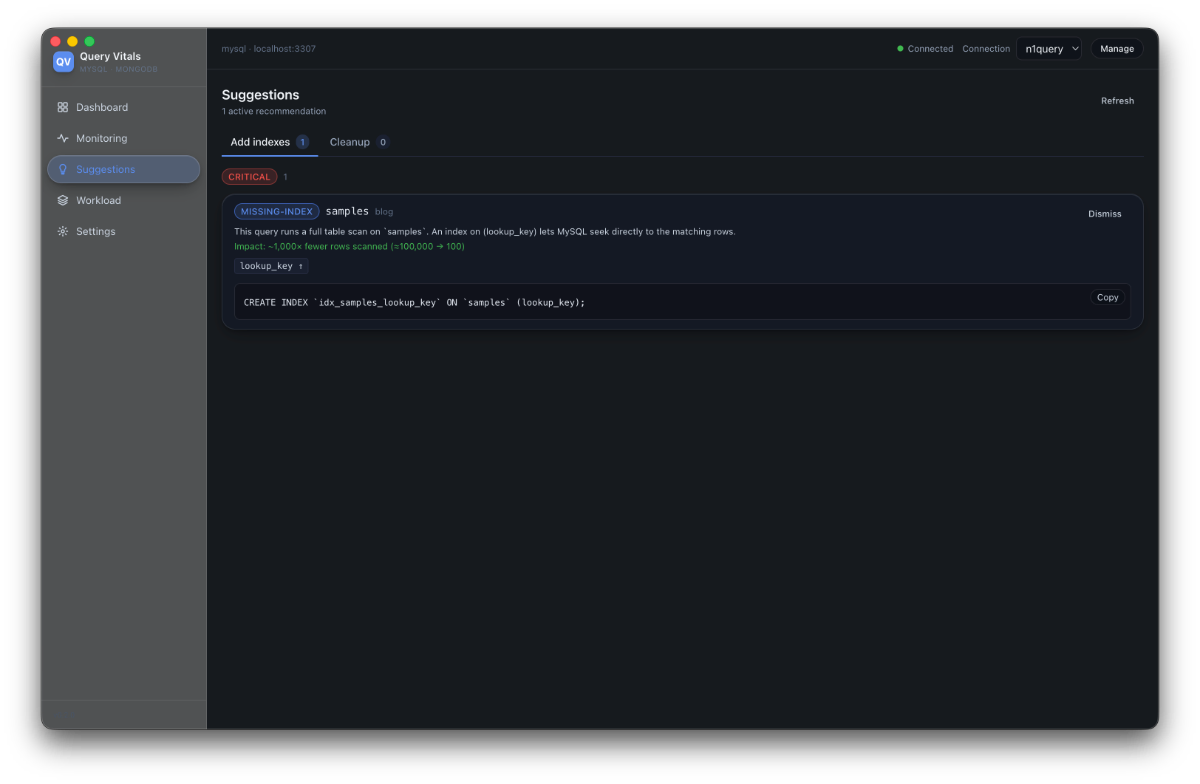Click the blog database label
This screenshot has height=784, width=1200.
point(384,212)
